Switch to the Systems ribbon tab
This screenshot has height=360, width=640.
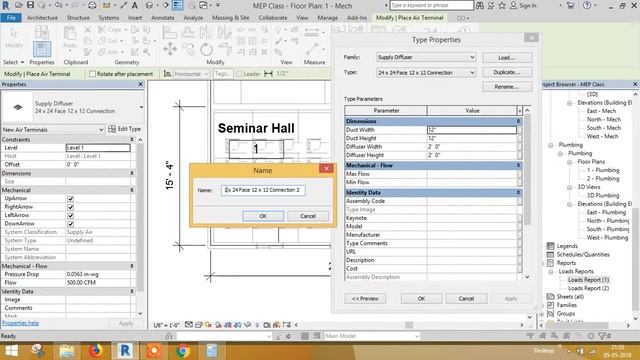coord(109,18)
